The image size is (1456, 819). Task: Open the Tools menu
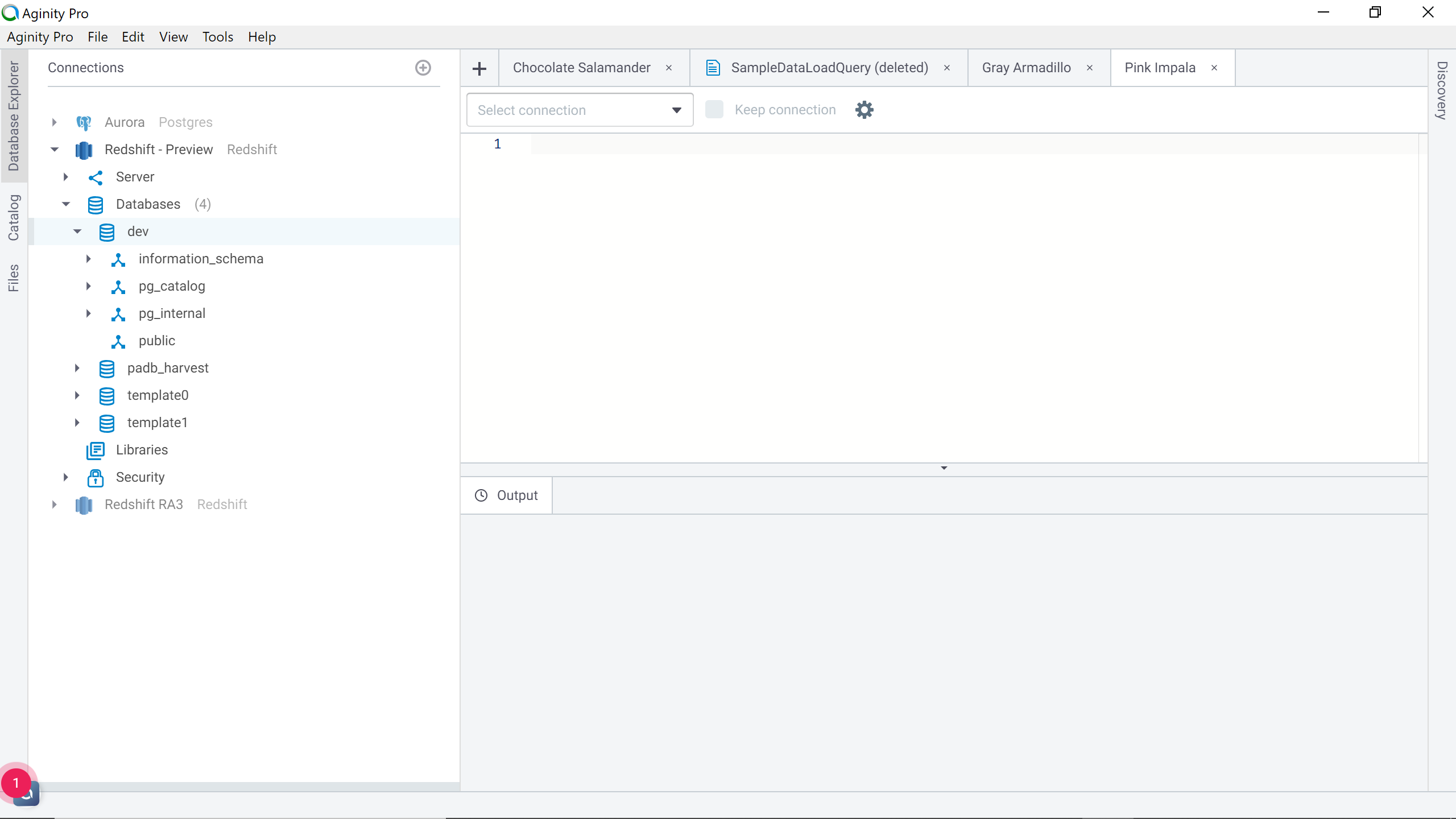pos(217,37)
